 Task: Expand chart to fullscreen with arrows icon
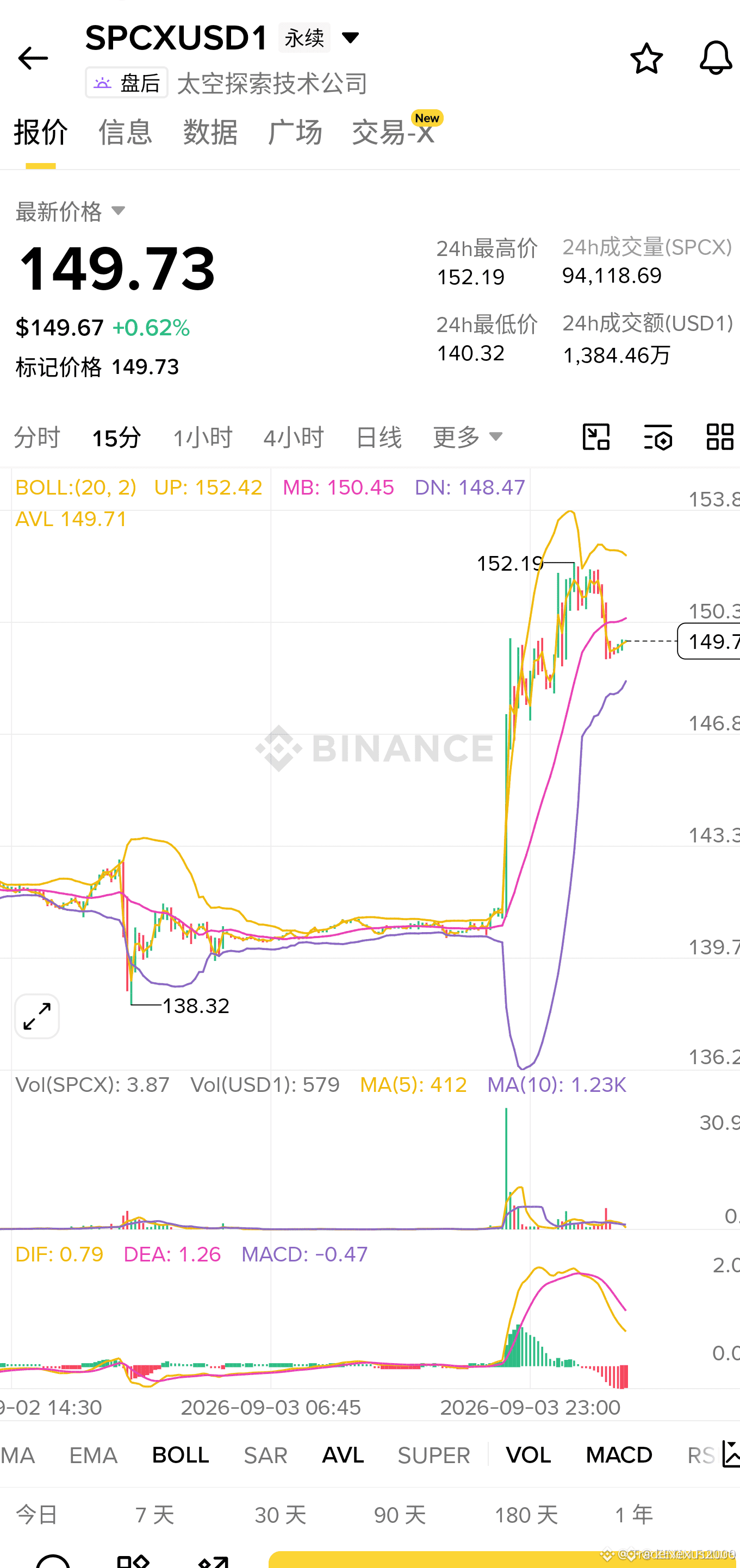coord(37,1016)
